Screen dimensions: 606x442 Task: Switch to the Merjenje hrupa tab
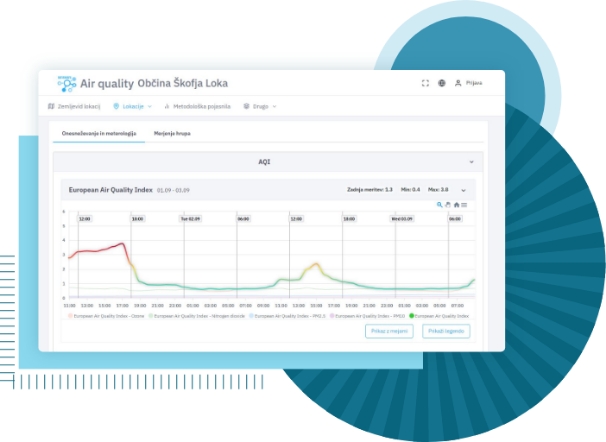(x=171, y=132)
